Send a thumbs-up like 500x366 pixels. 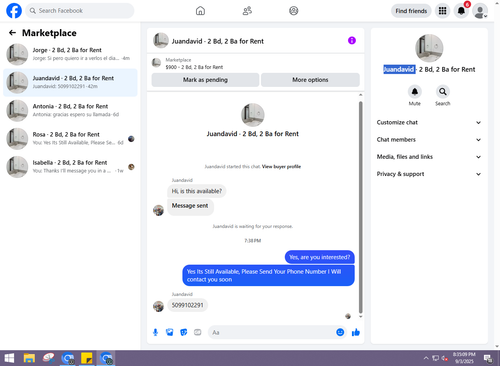pyautogui.click(x=356, y=332)
